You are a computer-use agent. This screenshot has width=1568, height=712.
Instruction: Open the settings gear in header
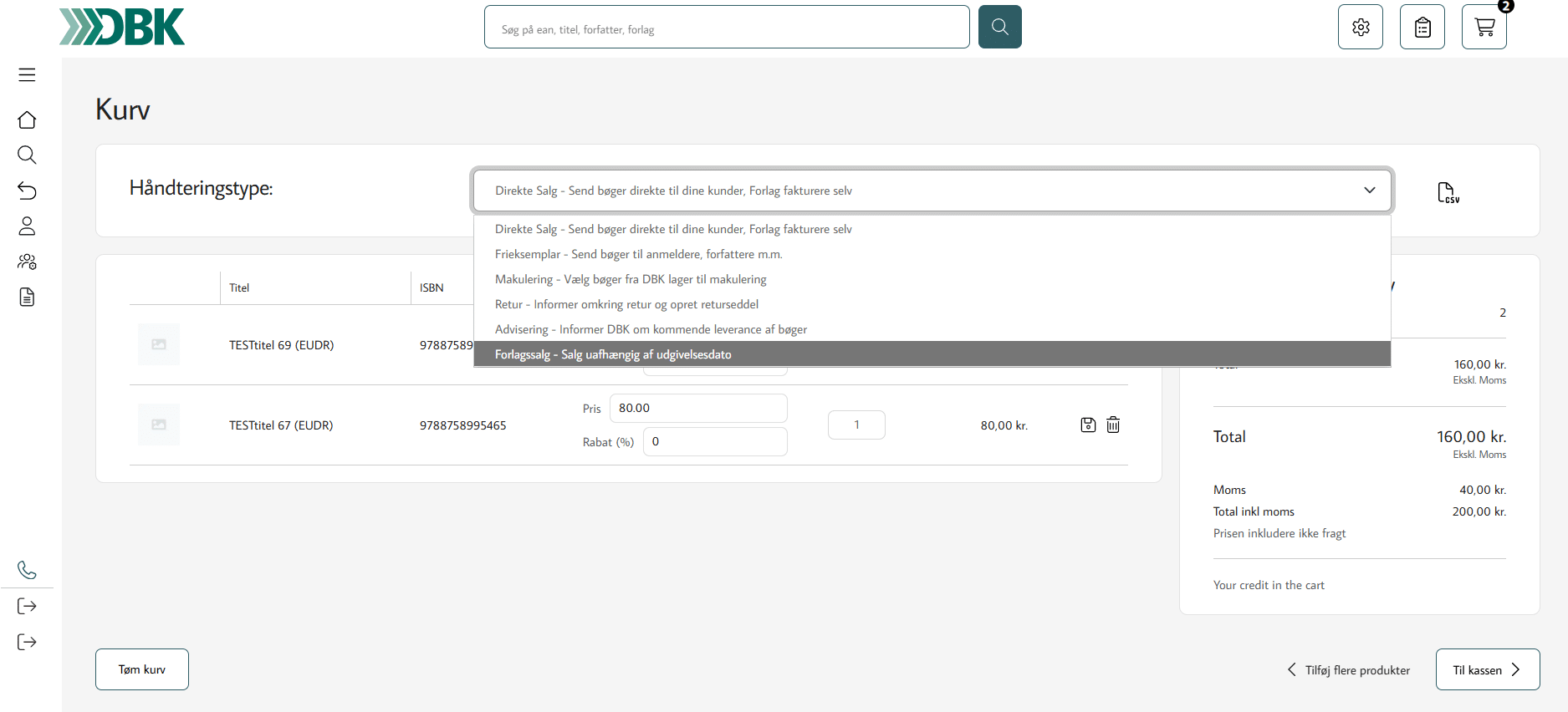tap(1361, 27)
